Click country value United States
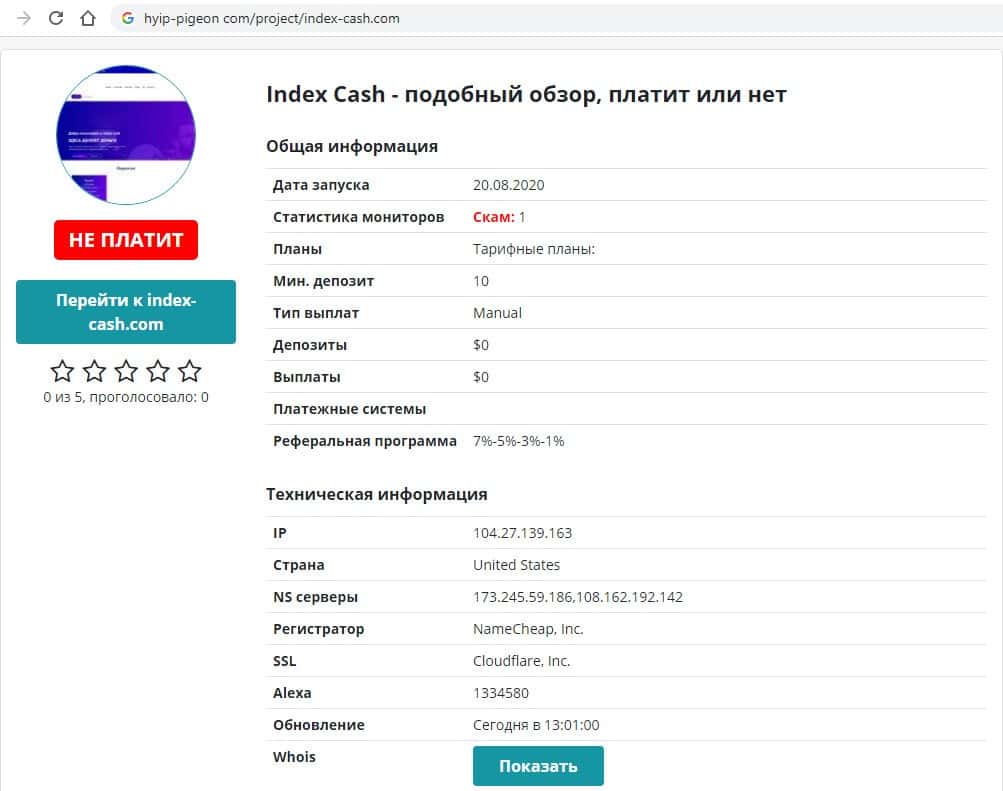 [x=516, y=565]
